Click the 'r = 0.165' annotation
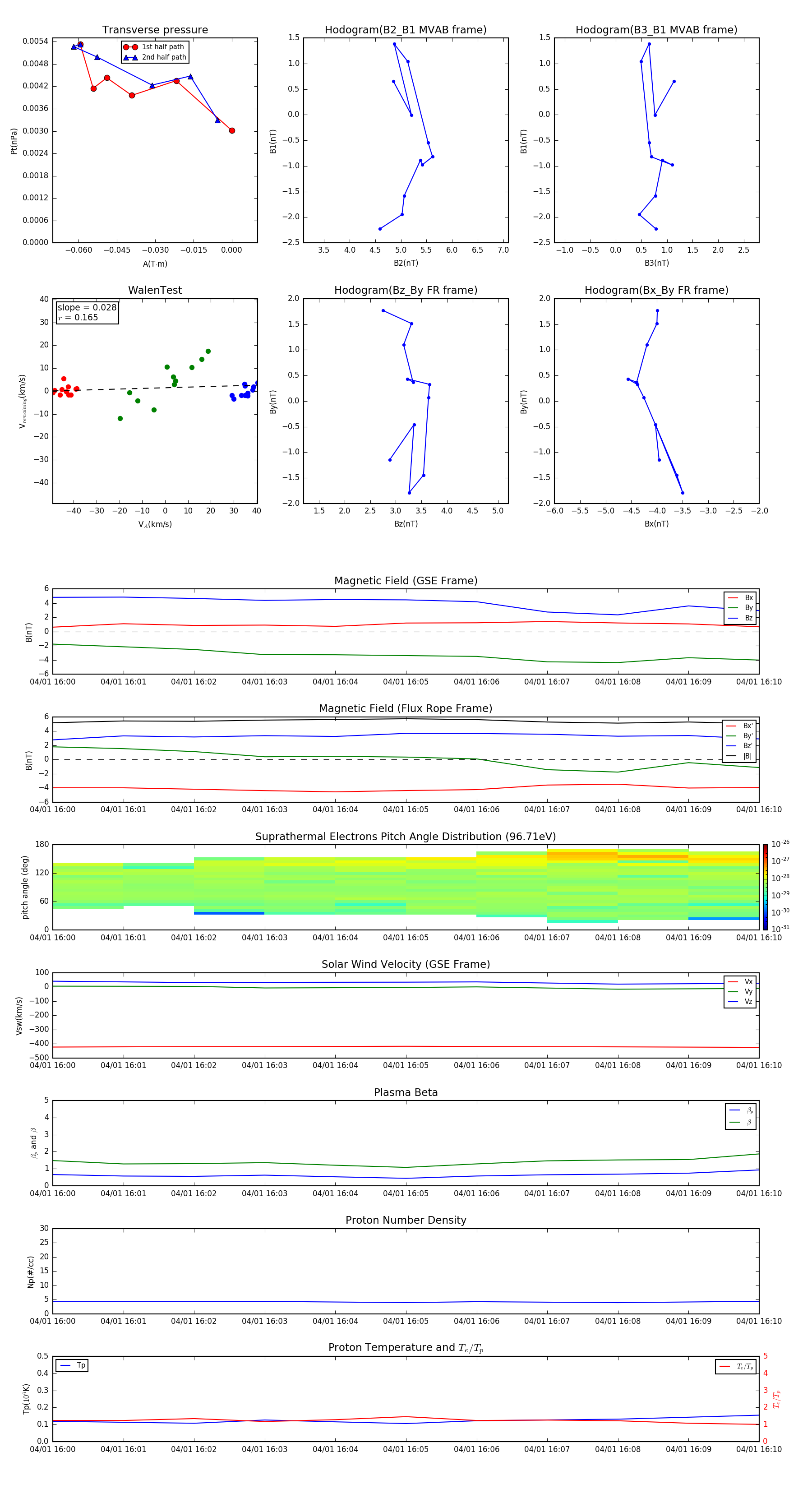 pos(78,317)
